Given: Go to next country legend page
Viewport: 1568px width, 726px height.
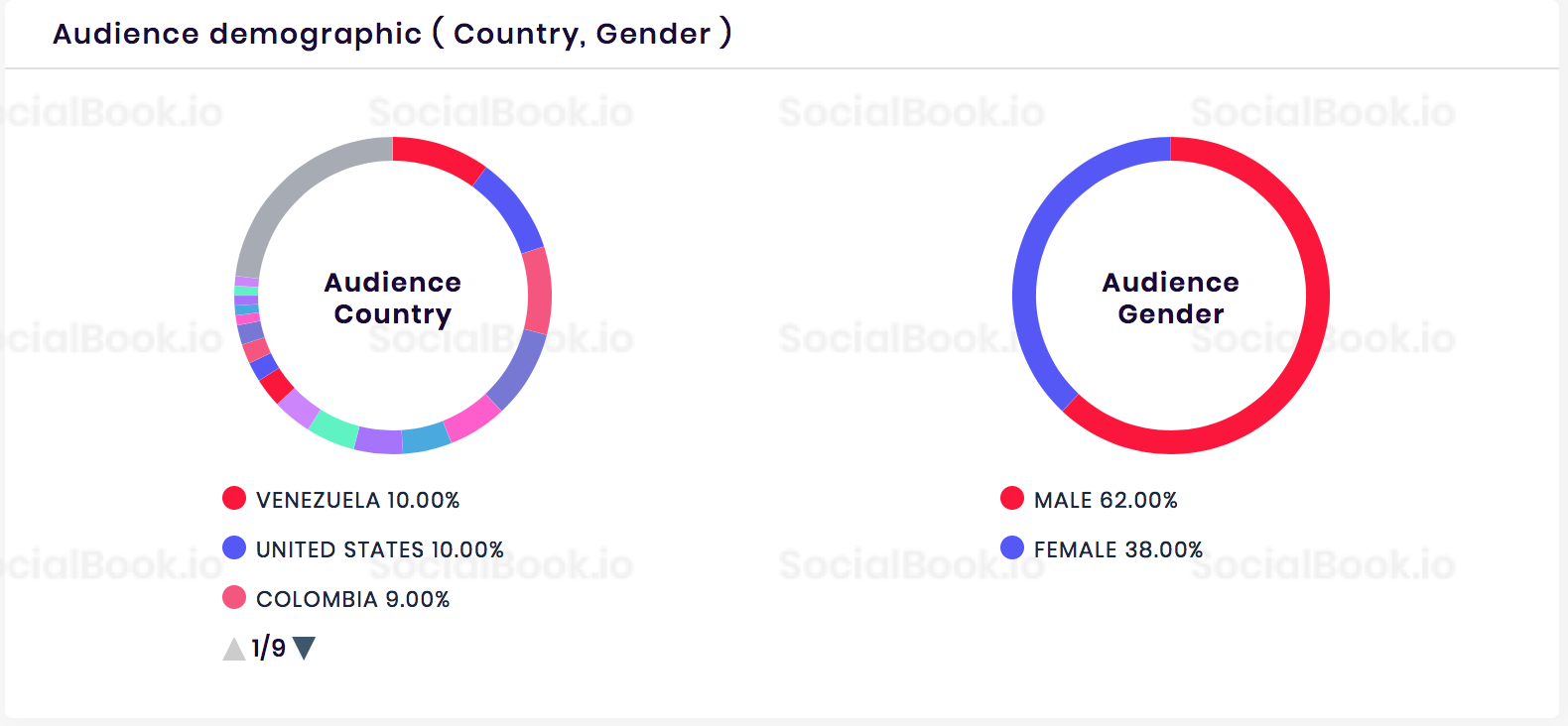Looking at the screenshot, I should pos(305,648).
